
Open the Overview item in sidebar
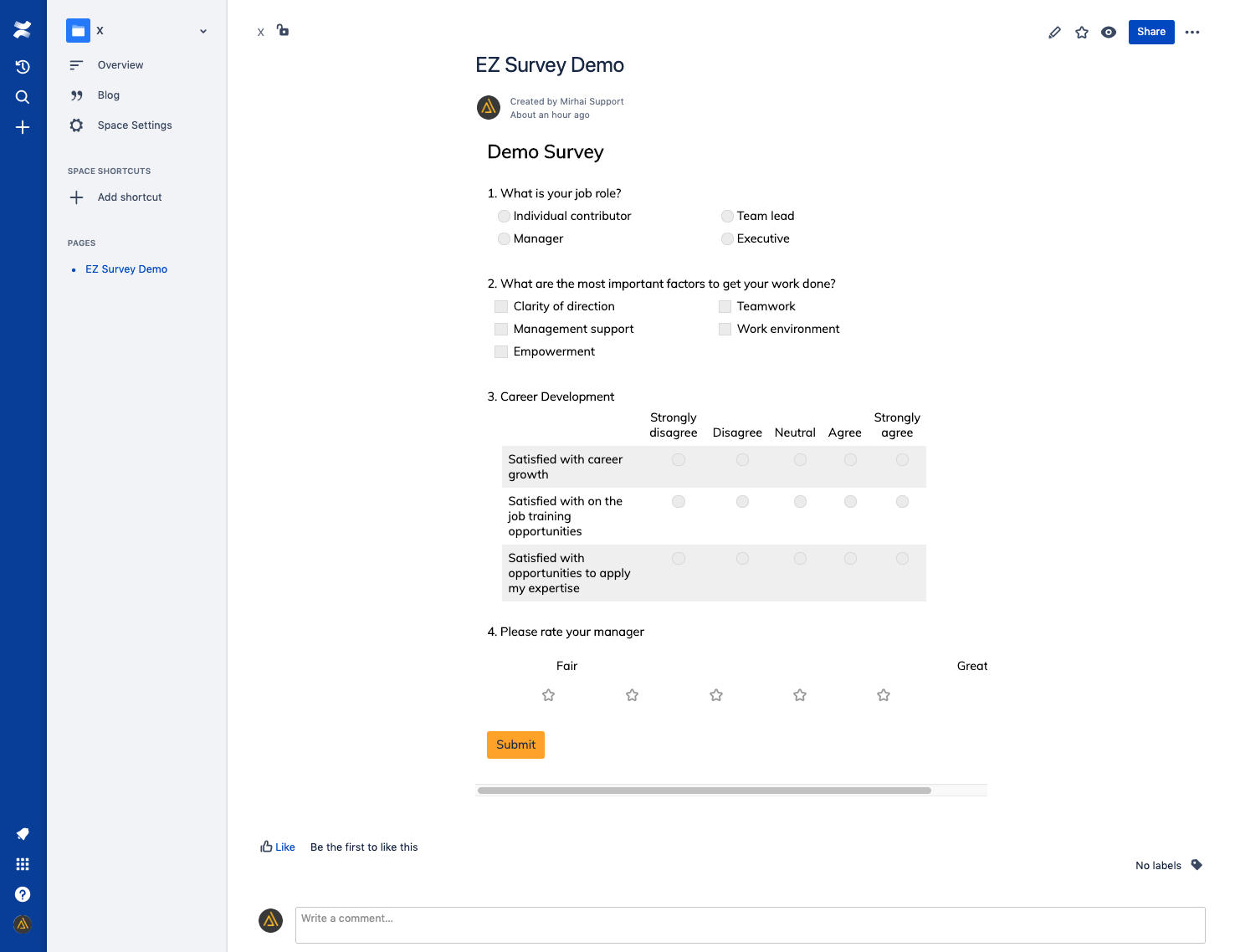tap(120, 65)
